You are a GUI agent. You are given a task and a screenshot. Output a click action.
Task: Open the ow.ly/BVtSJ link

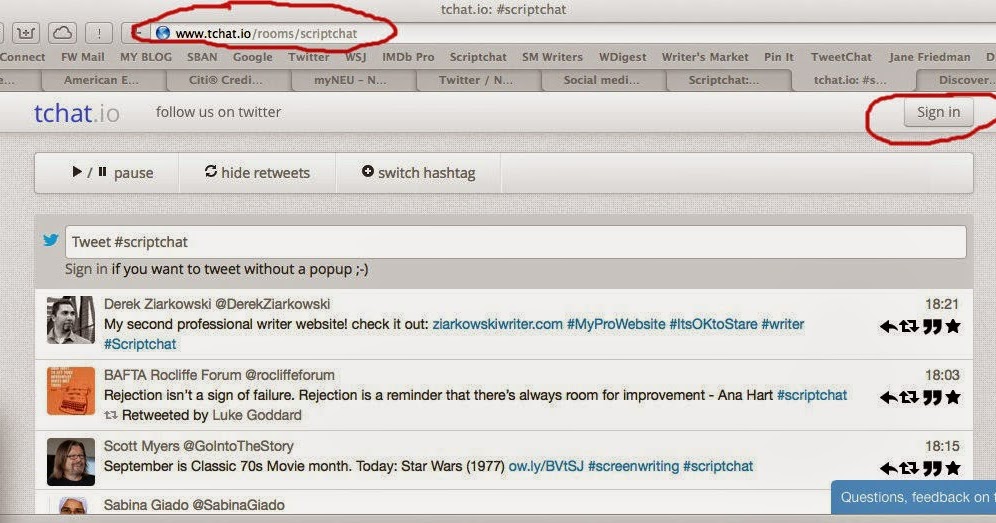click(546, 466)
